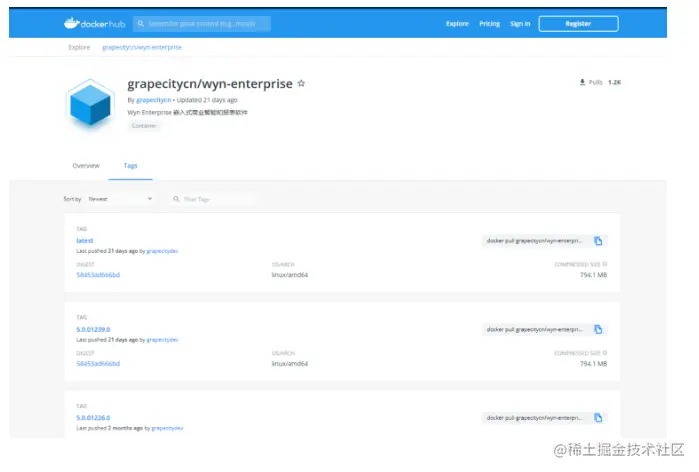
Task: Copy the docker pull command for latest tag
Action: click(x=598, y=241)
